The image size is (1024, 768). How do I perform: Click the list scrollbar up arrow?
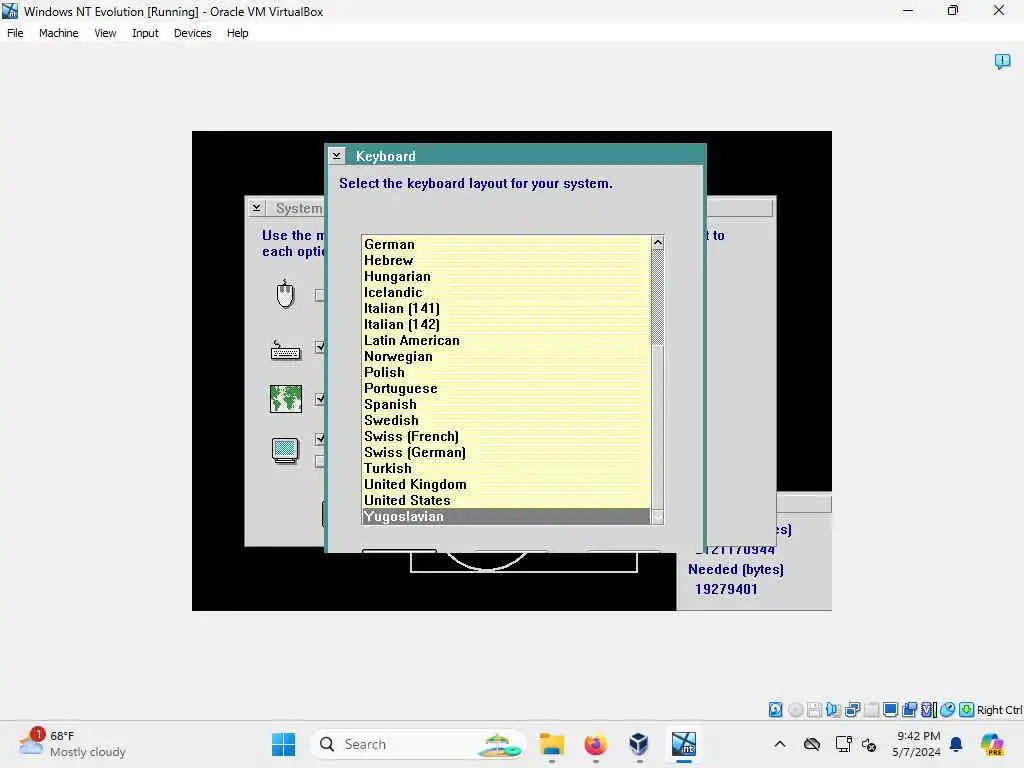click(x=658, y=242)
